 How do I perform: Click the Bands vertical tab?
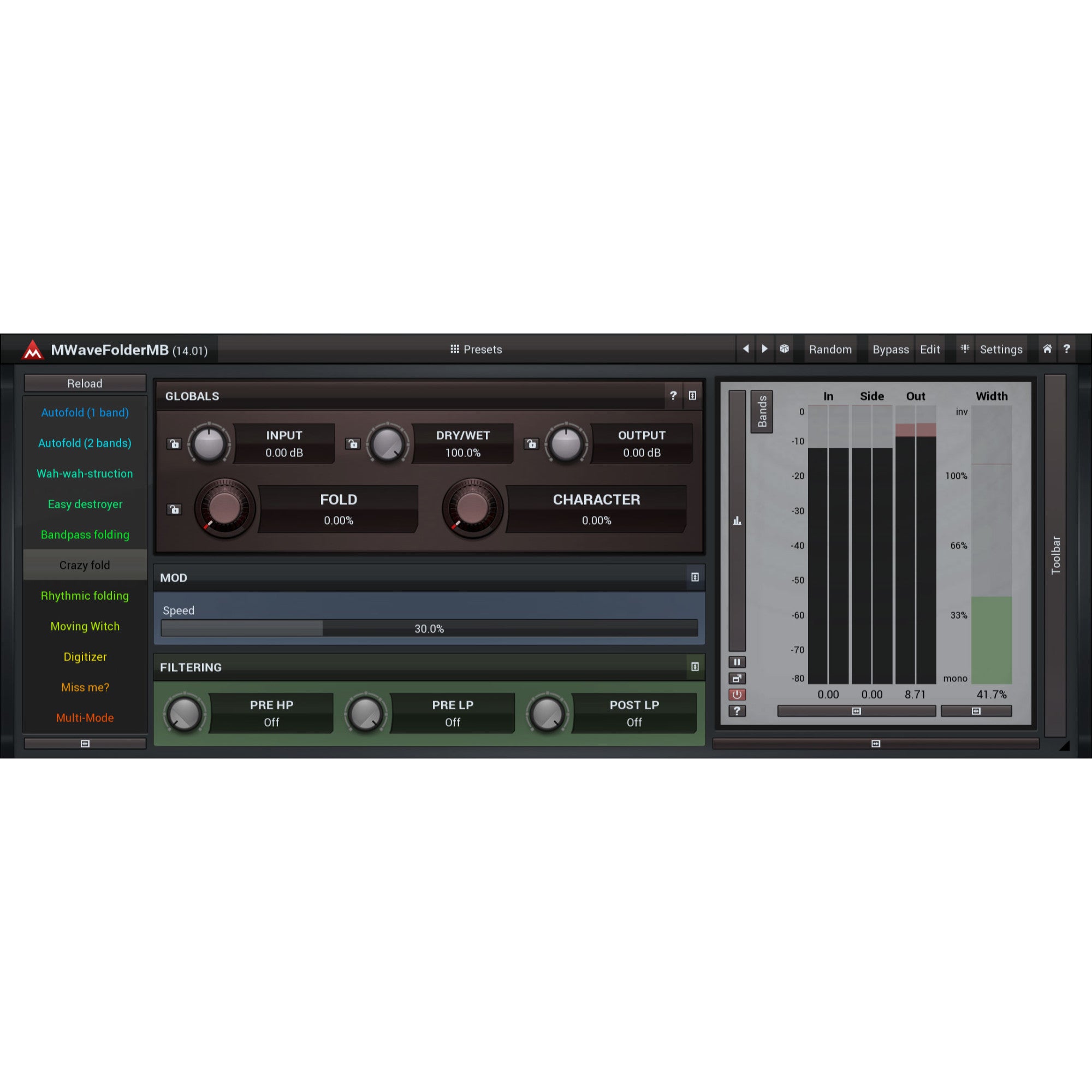tap(762, 412)
